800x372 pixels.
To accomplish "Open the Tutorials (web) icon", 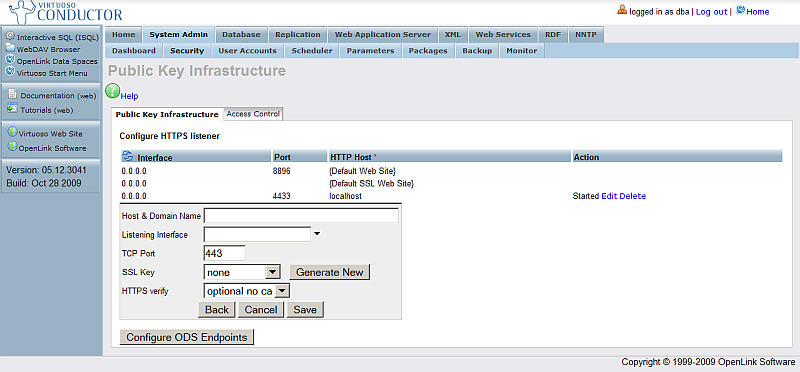I will click(13, 109).
